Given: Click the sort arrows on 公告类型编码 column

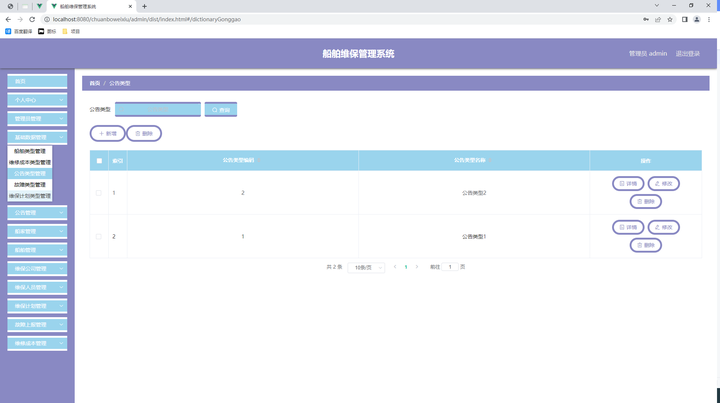Looking at the screenshot, I should [259, 160].
